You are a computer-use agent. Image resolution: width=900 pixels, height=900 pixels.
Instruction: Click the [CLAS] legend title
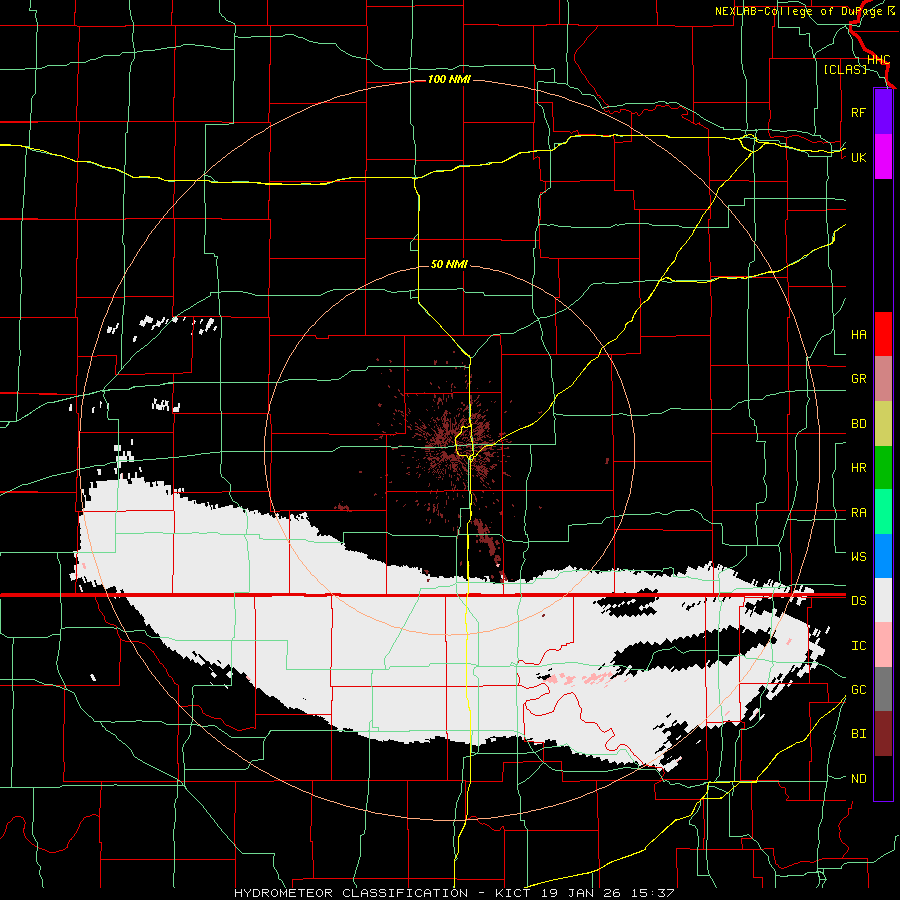pos(845,69)
